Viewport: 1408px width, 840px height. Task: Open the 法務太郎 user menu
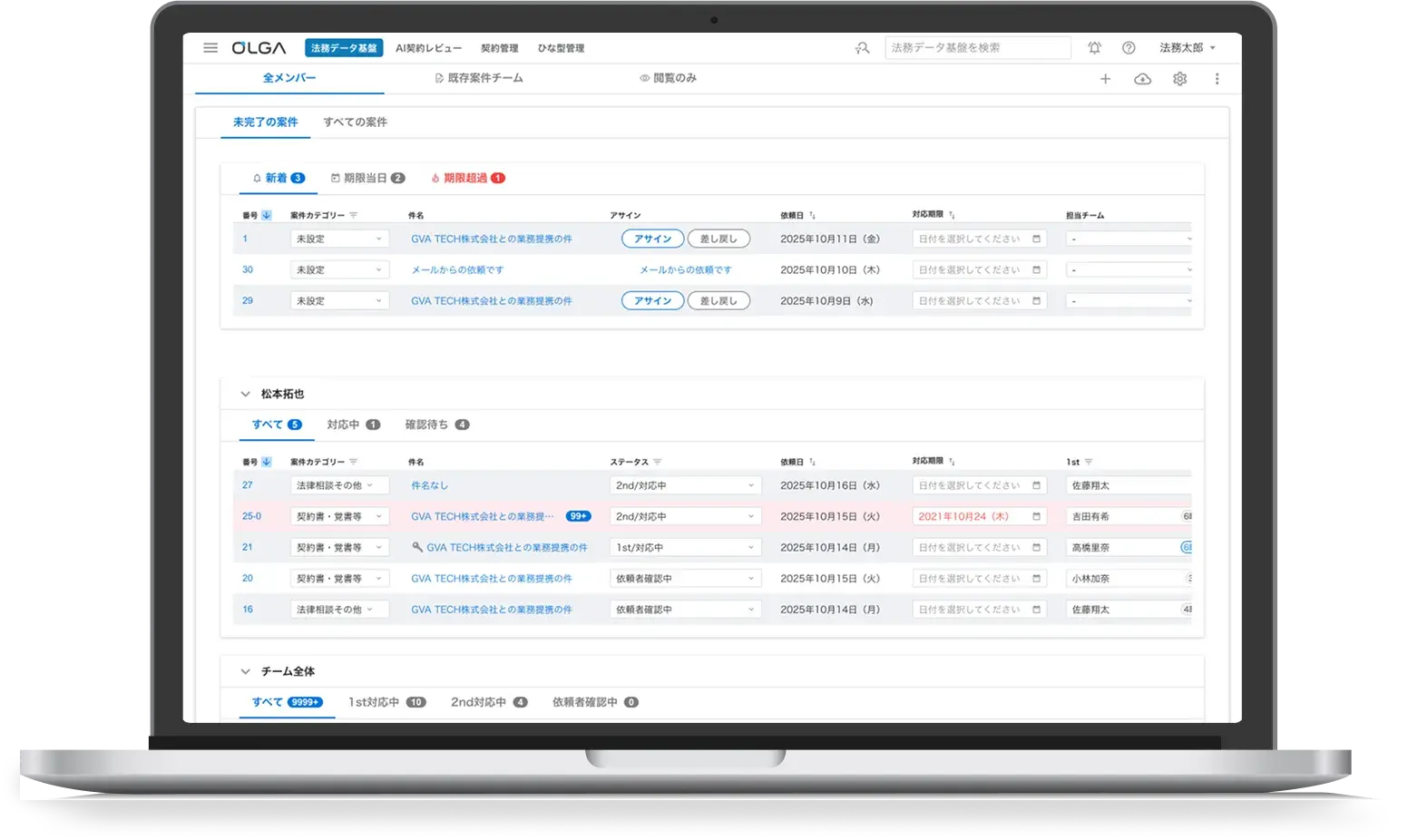1187,48
